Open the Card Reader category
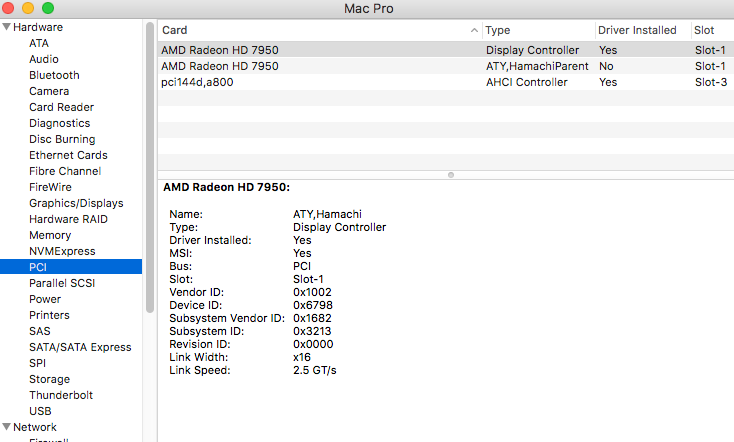Image resolution: width=734 pixels, height=442 pixels. (61, 107)
